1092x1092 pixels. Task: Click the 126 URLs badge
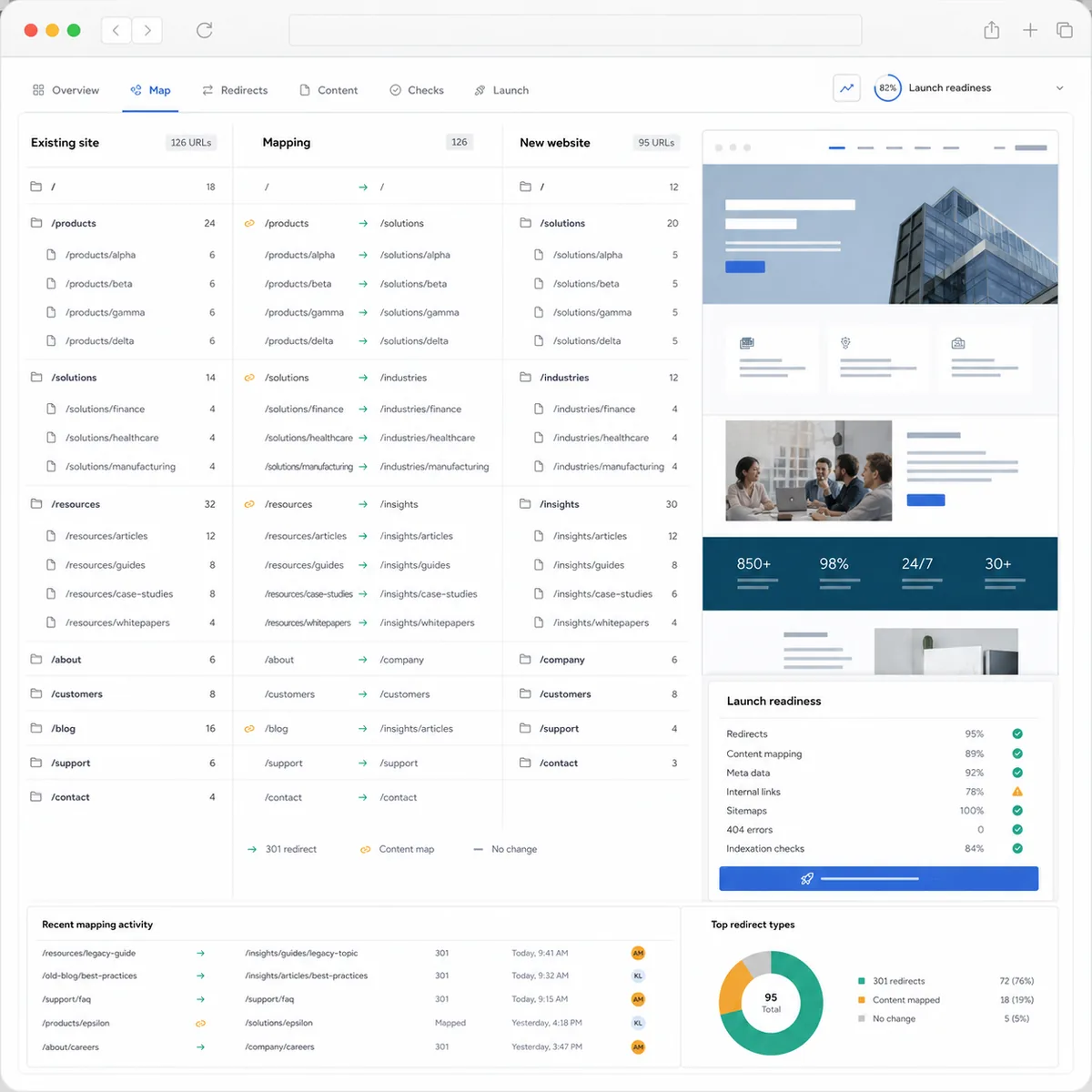click(x=191, y=143)
